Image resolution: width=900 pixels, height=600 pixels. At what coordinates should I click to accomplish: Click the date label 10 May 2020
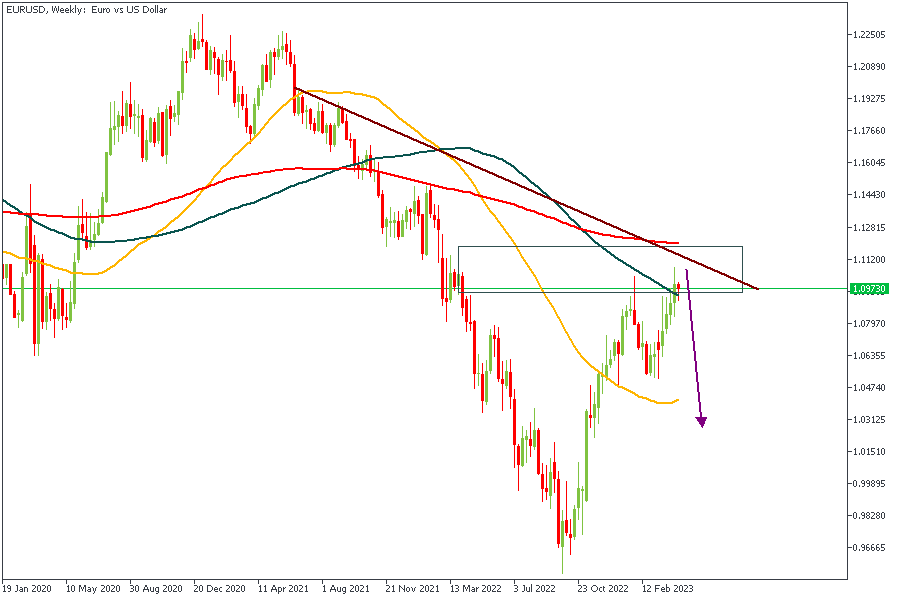(93, 589)
